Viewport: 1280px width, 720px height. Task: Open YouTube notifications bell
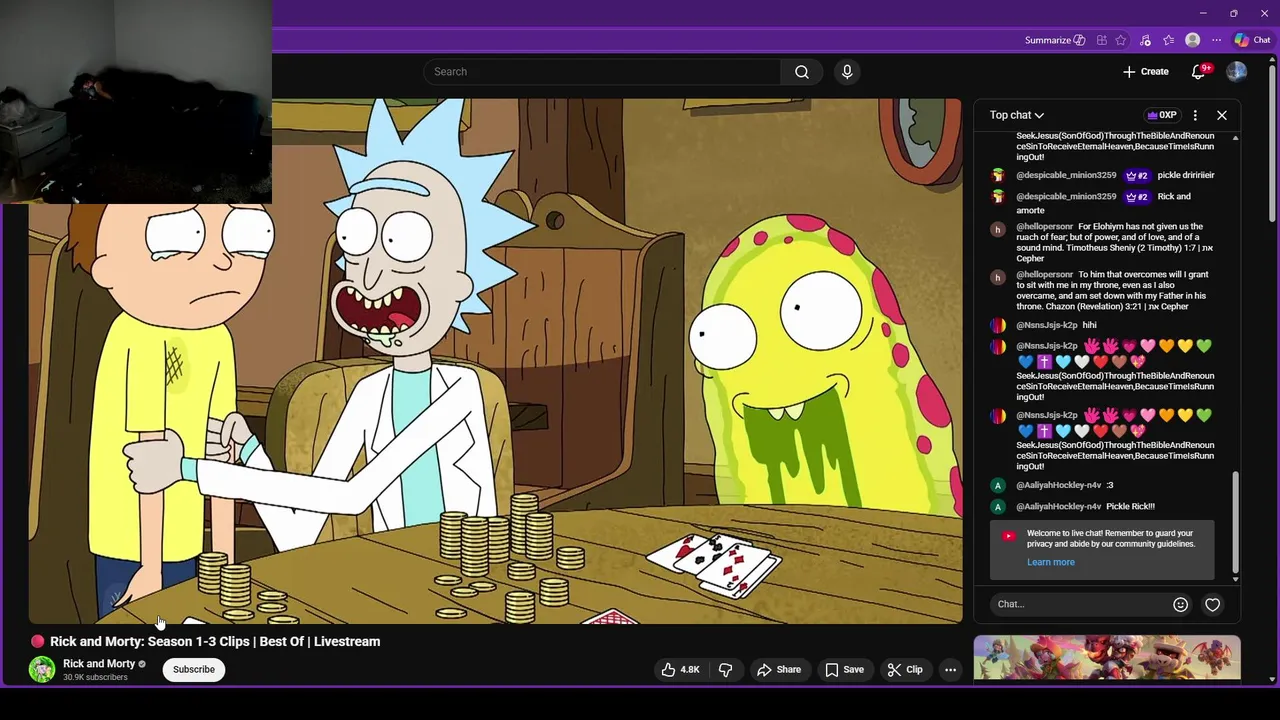click(1199, 72)
